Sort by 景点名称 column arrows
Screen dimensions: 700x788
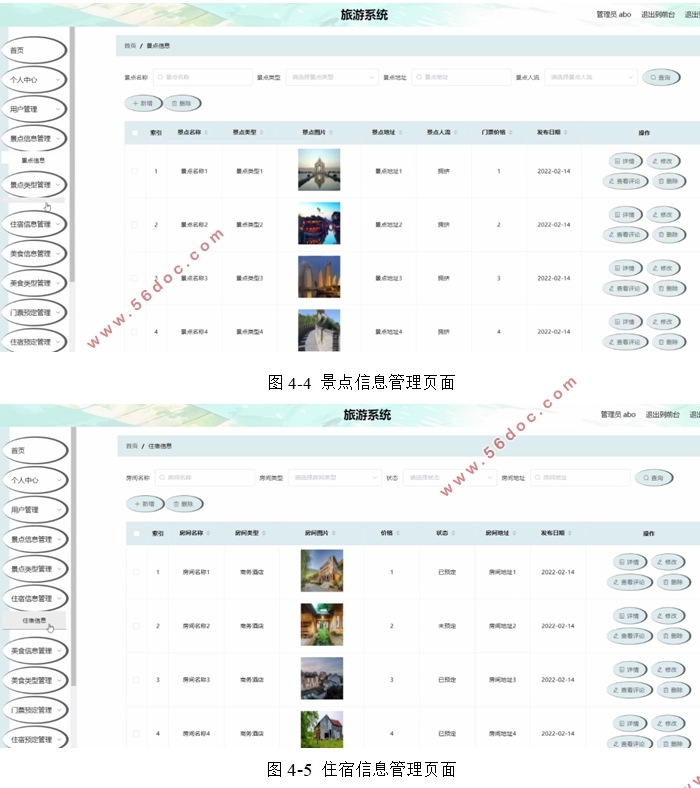[x=206, y=132]
